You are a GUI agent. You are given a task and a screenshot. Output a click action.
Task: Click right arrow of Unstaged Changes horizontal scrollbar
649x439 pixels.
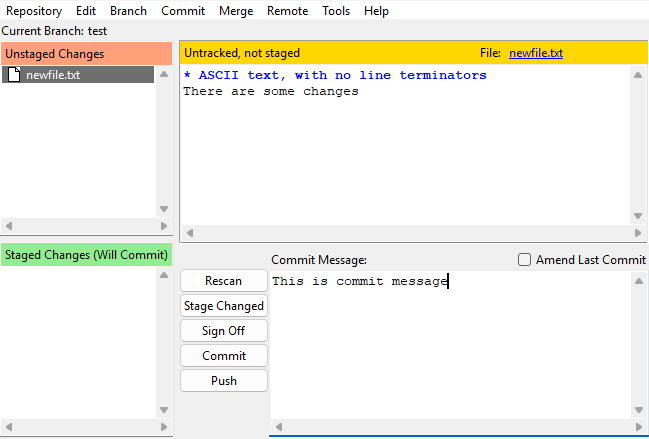(164, 226)
